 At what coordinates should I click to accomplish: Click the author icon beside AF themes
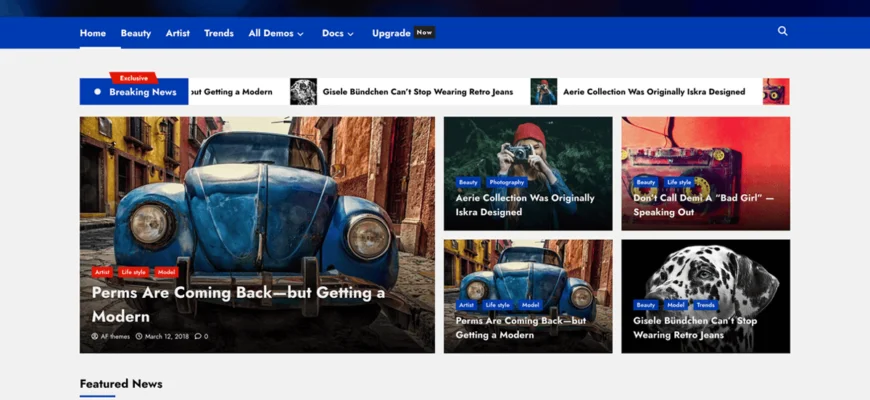click(95, 336)
